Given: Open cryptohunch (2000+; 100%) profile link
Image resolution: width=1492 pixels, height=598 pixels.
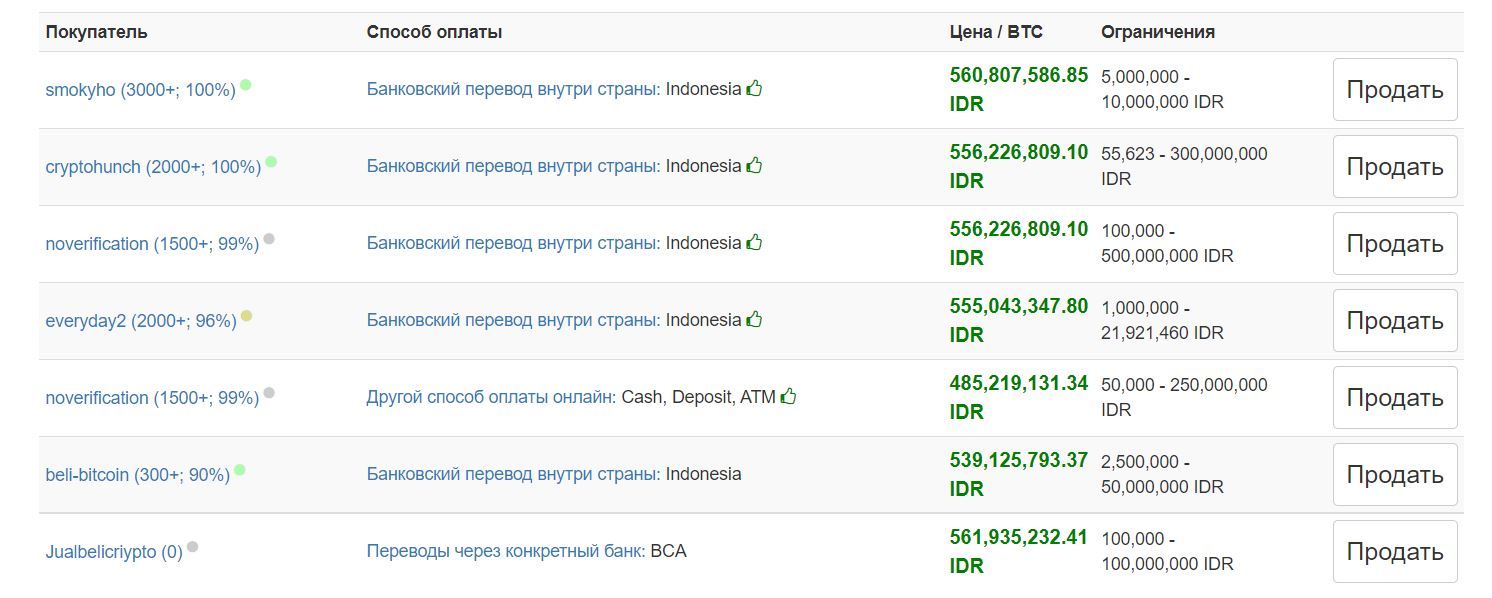Looking at the screenshot, I should coord(153,167).
